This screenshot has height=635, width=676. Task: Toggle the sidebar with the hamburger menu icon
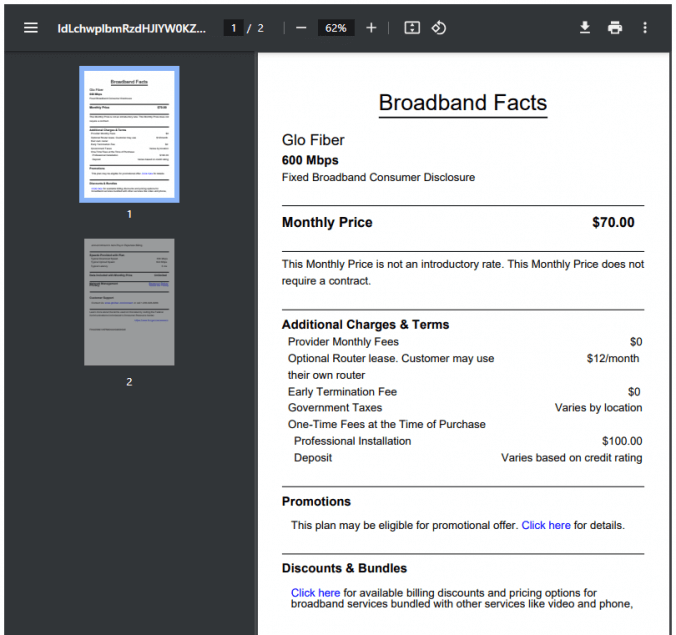tap(31, 28)
